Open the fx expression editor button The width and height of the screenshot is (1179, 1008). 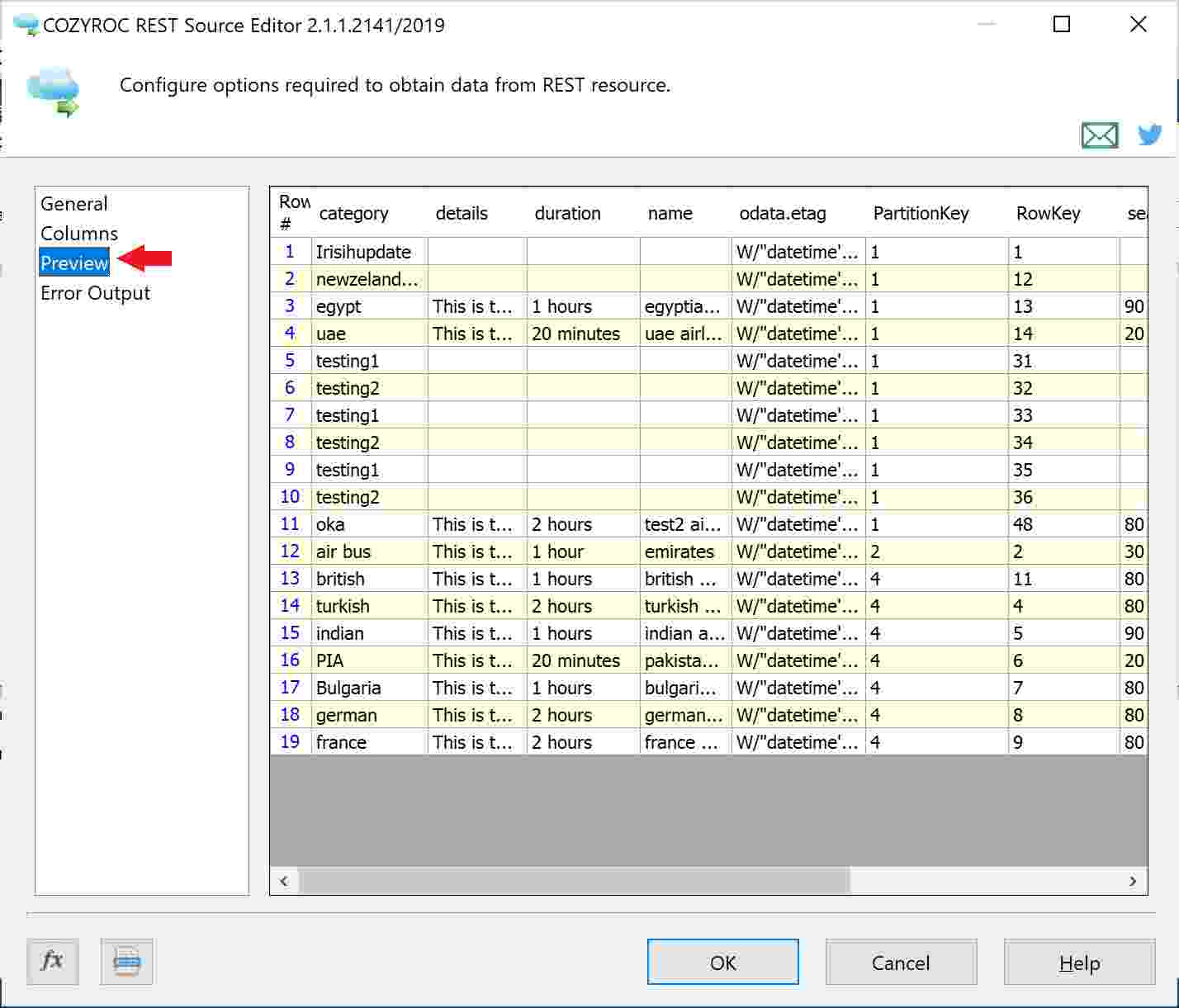pos(53,961)
